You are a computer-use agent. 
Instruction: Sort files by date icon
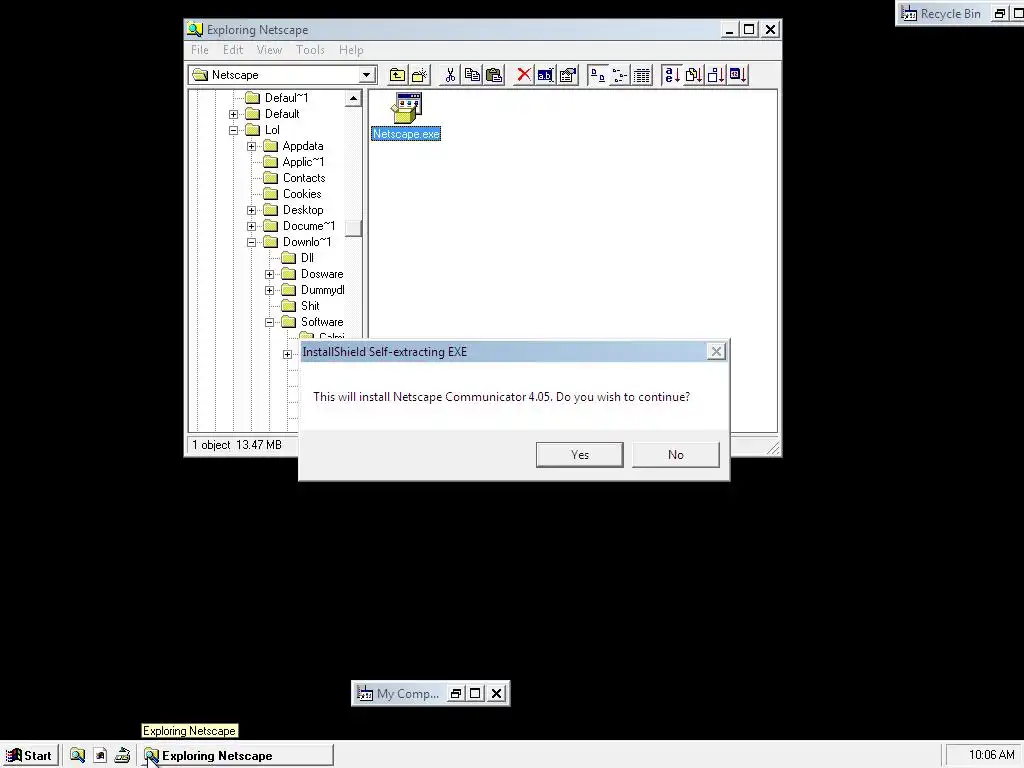point(738,75)
